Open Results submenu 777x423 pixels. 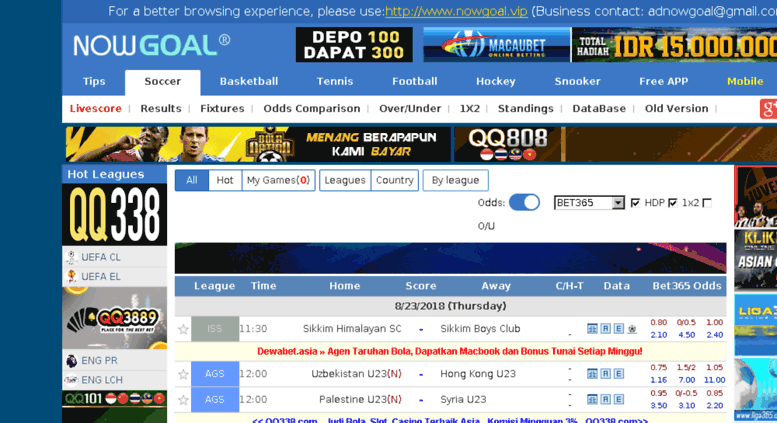(x=161, y=108)
